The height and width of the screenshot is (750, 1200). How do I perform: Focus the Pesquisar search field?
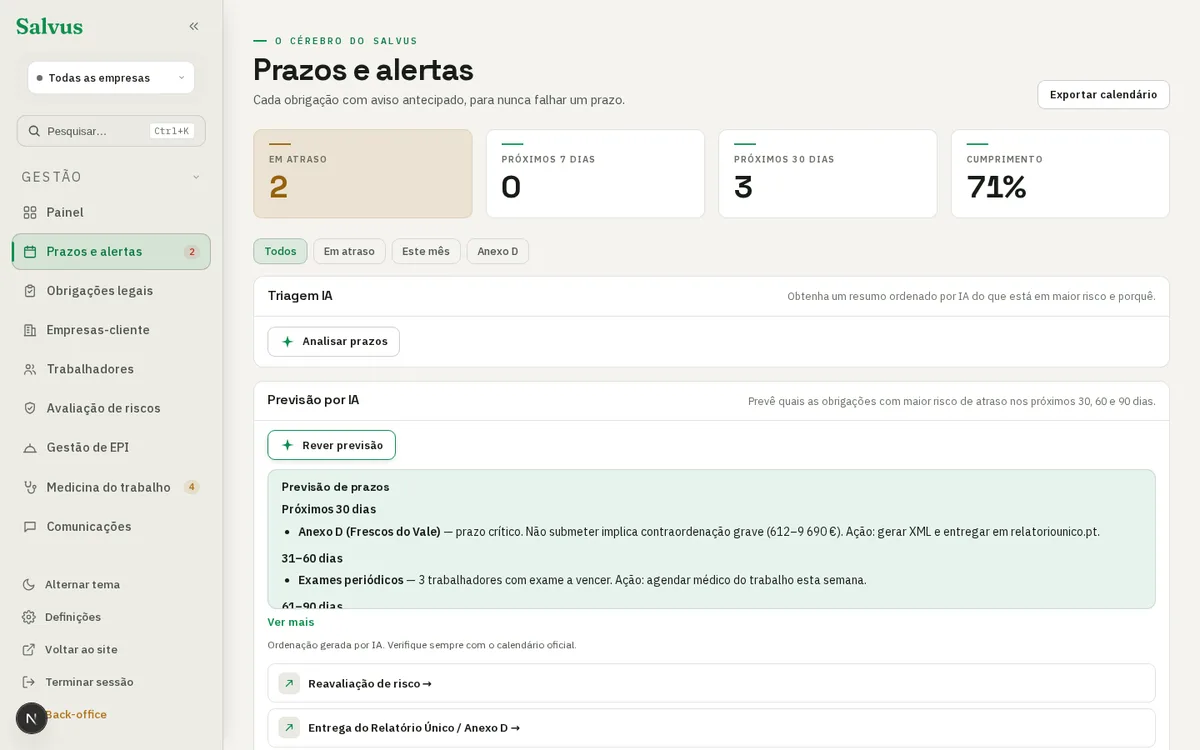point(111,131)
